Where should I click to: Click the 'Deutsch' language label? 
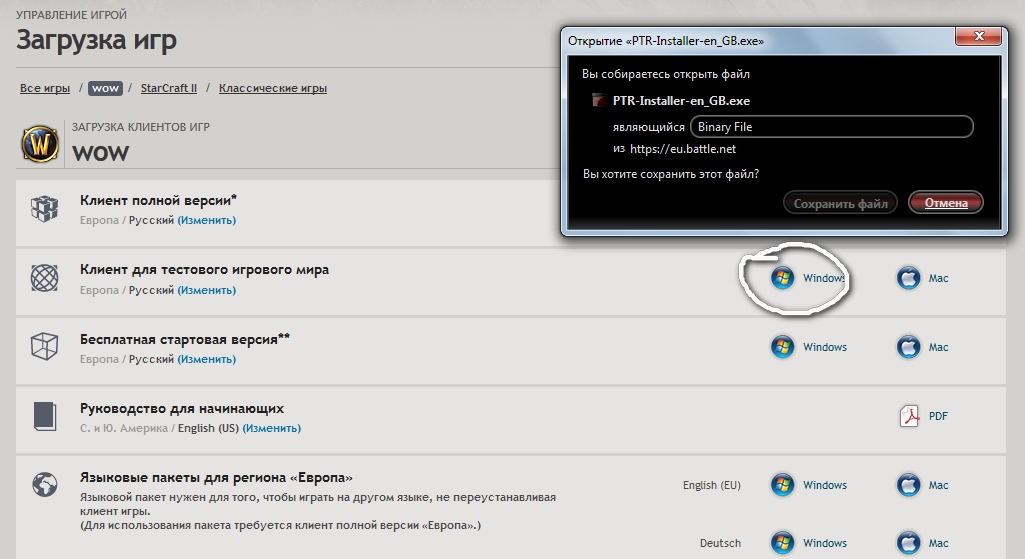[720, 543]
